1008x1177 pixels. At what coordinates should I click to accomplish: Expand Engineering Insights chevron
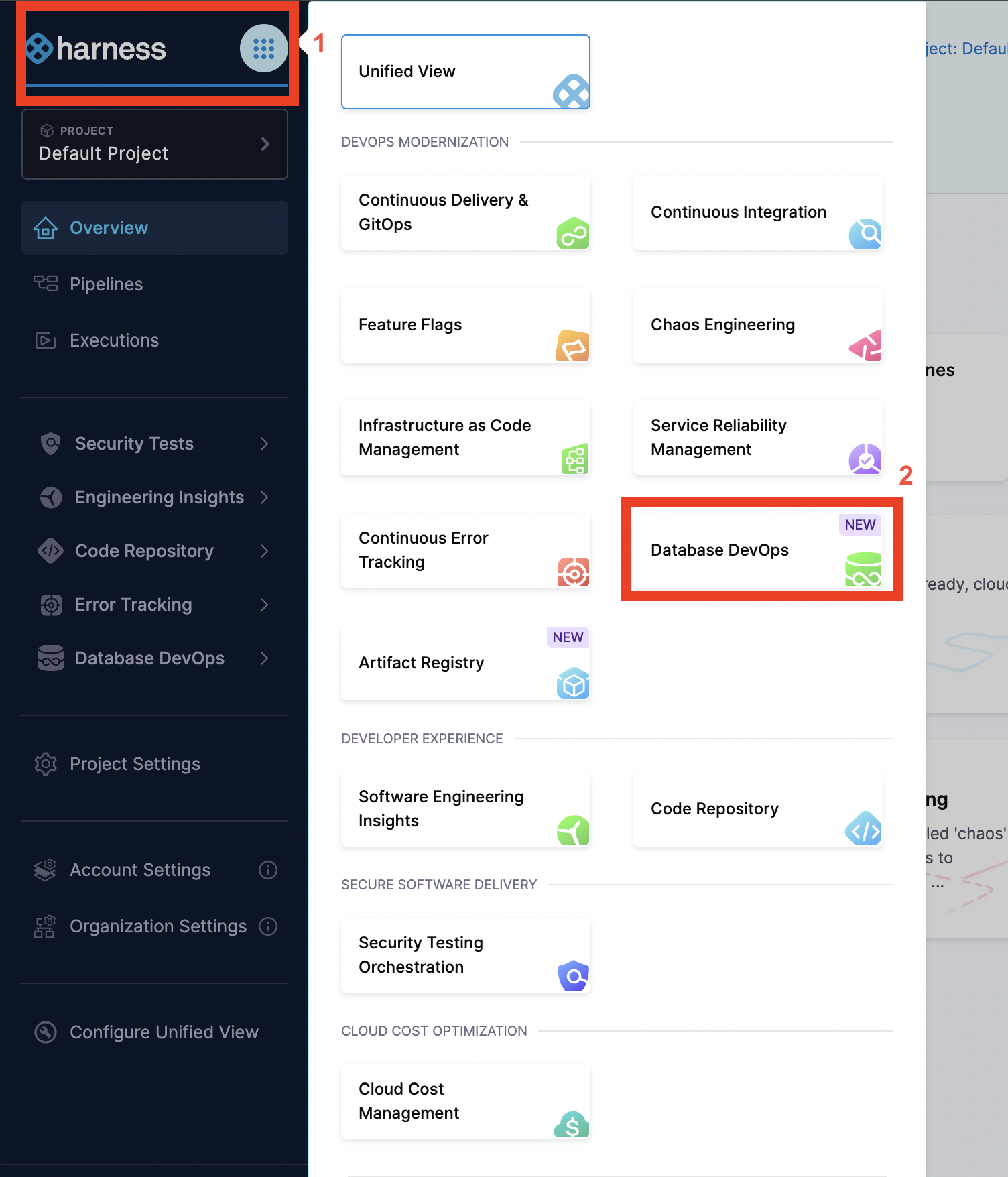click(x=264, y=497)
